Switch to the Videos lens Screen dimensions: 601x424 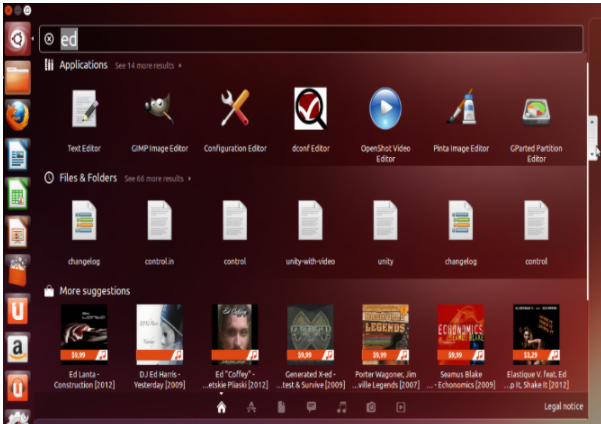pos(401,407)
